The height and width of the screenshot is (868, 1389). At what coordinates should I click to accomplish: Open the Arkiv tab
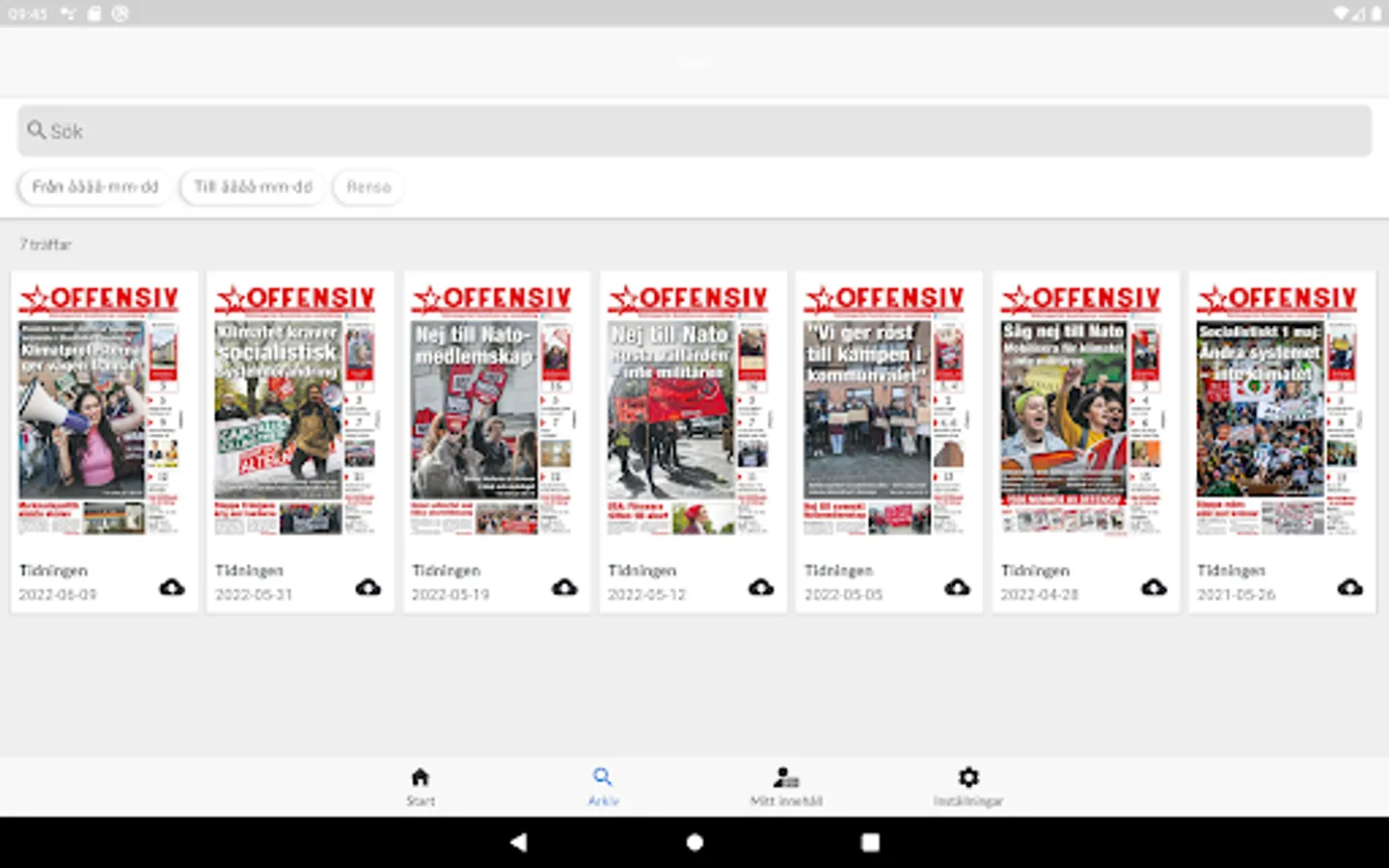(603, 787)
